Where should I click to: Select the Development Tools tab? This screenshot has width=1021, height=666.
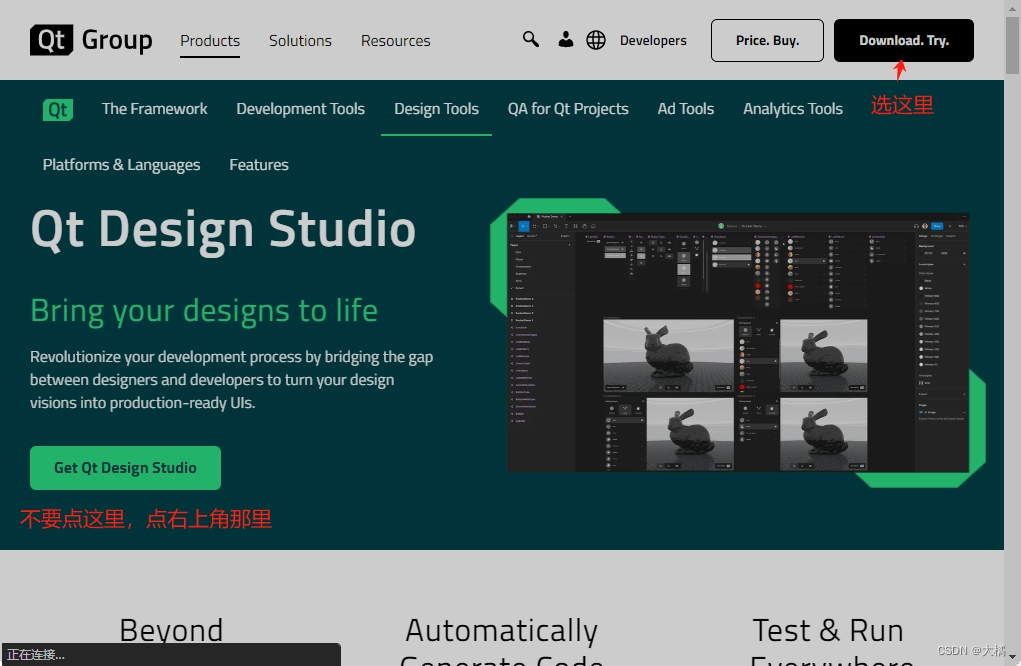tap(300, 109)
